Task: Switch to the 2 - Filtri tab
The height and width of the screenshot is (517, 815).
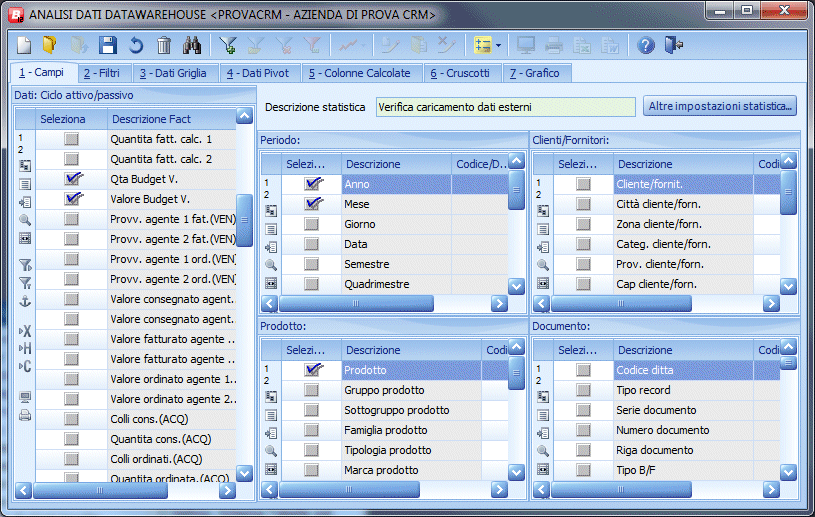Action: 102,73
